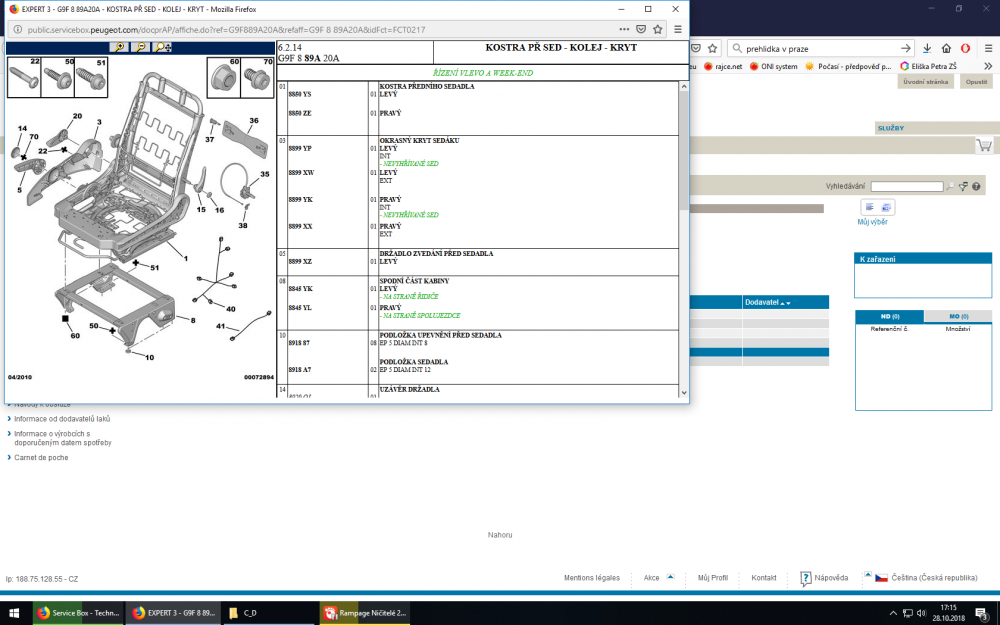This screenshot has height=625, width=1000.
Task: Click the Czech flag language icon
Action: pyautogui.click(x=881, y=578)
